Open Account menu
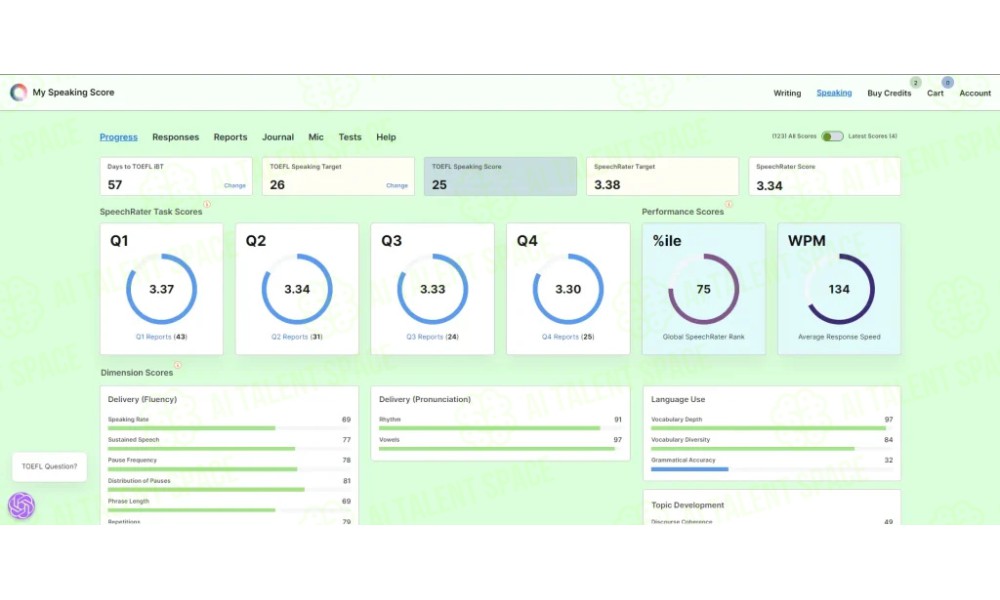The width and height of the screenshot is (1000, 600). point(975,93)
